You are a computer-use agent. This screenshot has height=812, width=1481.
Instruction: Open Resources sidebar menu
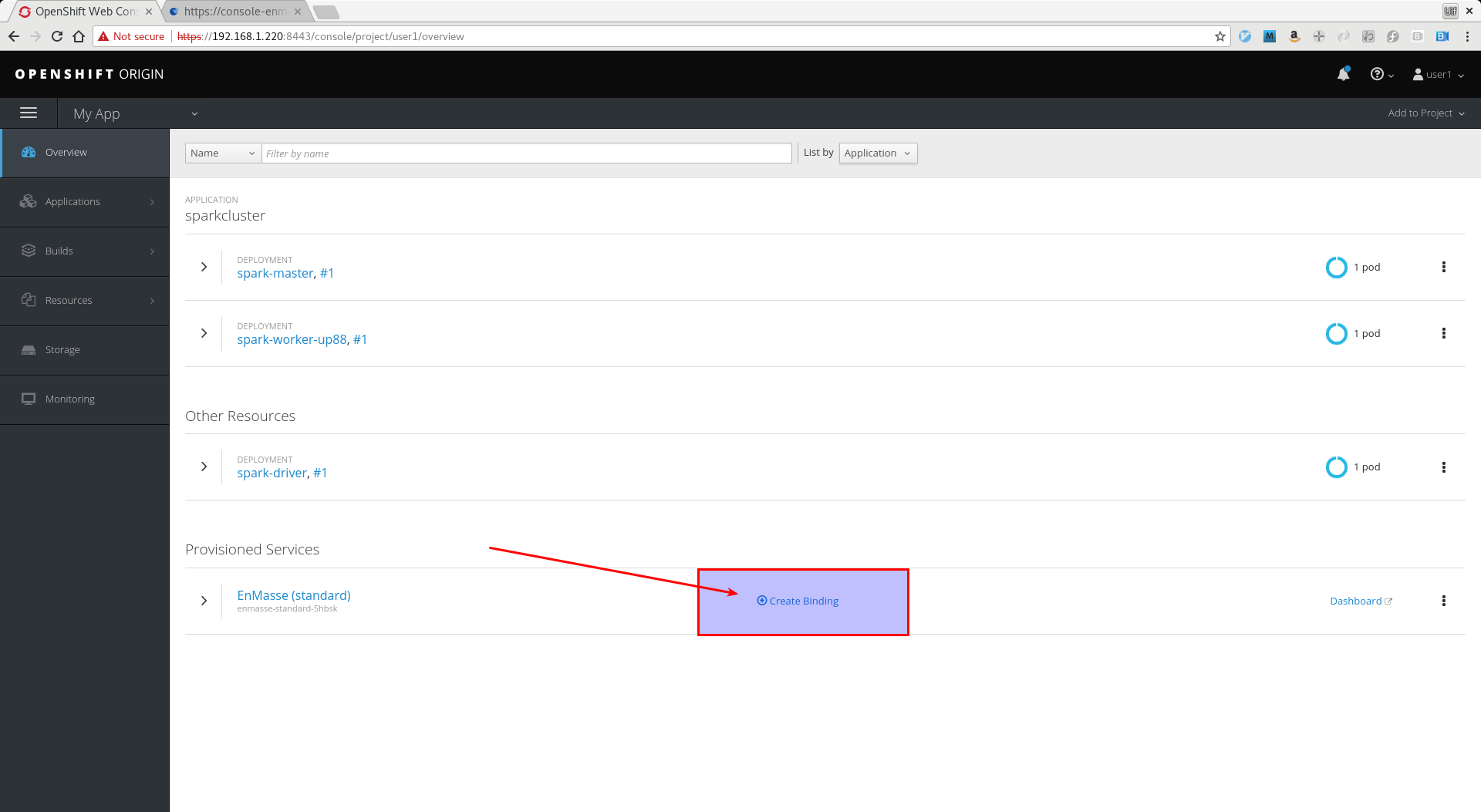coord(85,301)
